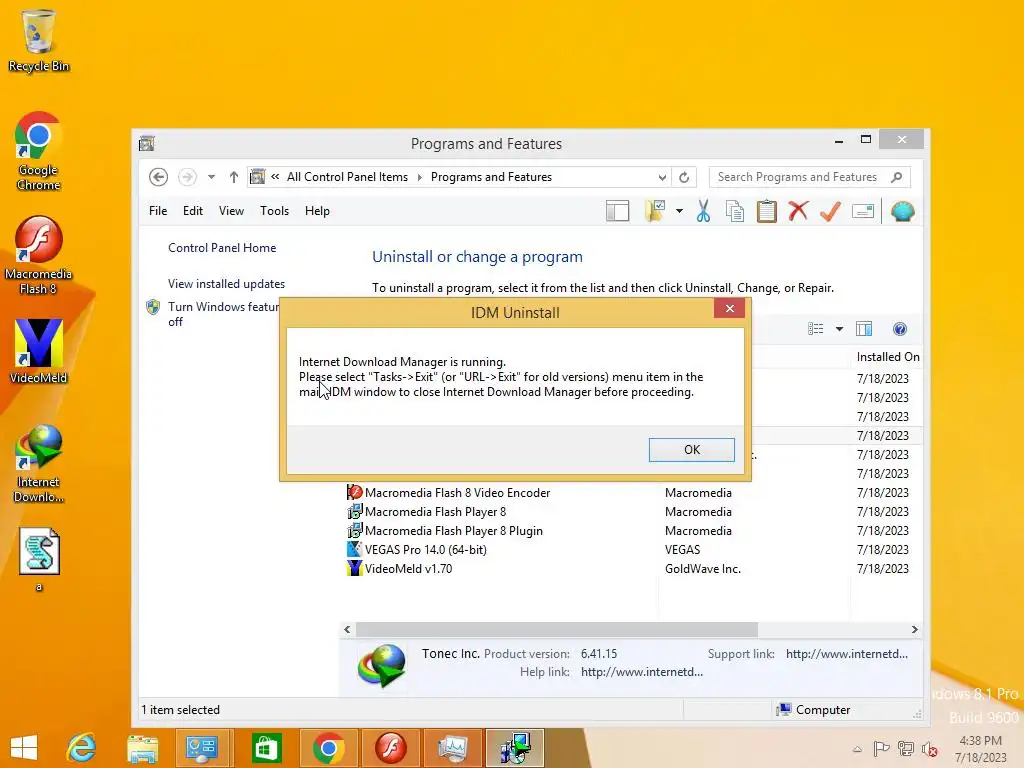The width and height of the screenshot is (1024, 768).
Task: Click the globe shell toolbar icon
Action: 903,211
